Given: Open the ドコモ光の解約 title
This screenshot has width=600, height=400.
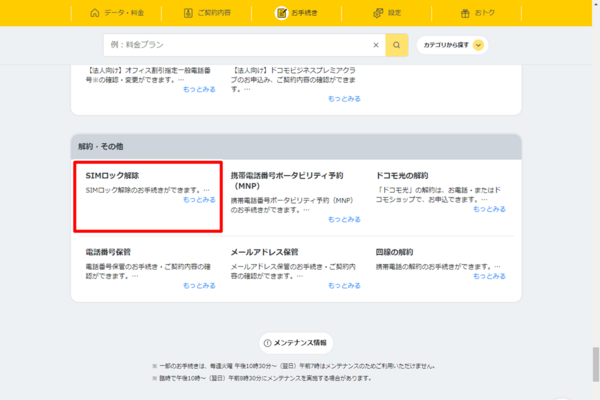Looking at the screenshot, I should click(402, 176).
